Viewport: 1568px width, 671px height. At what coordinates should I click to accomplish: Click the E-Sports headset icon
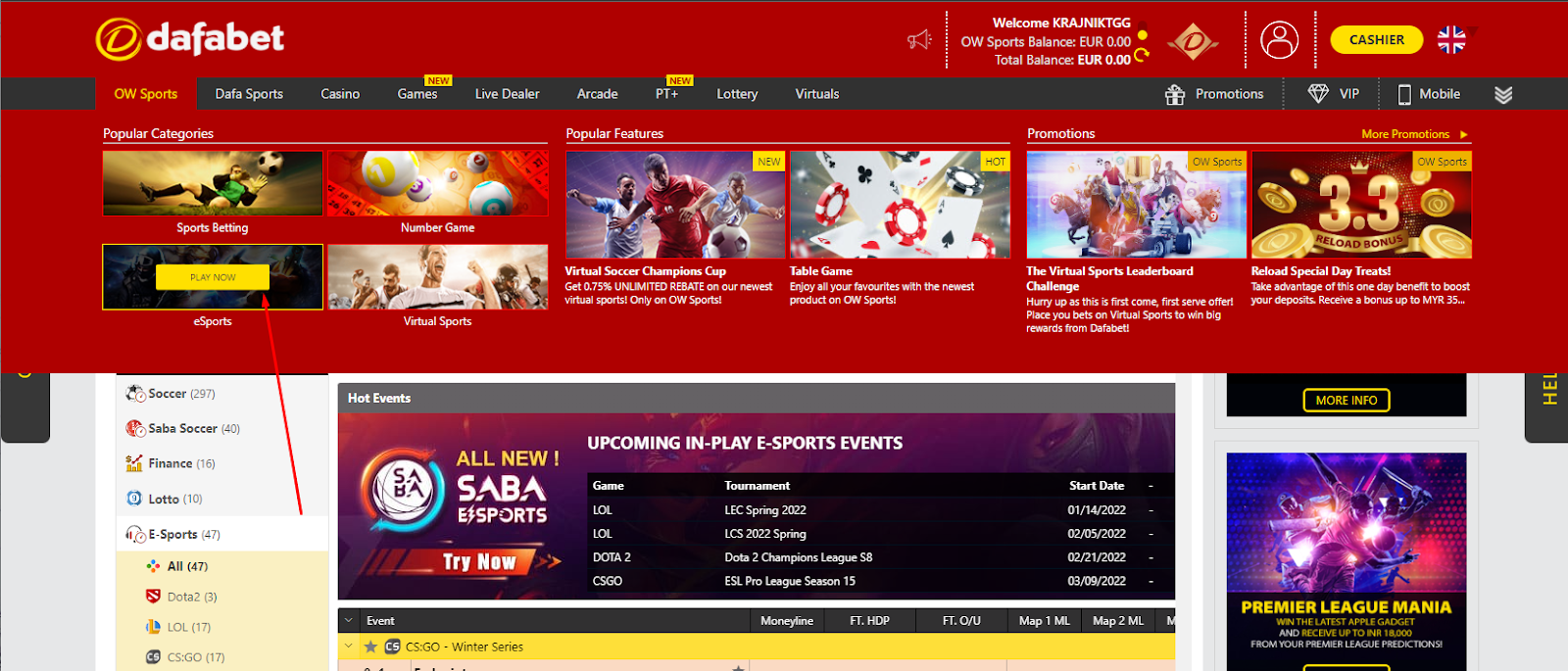tap(135, 534)
